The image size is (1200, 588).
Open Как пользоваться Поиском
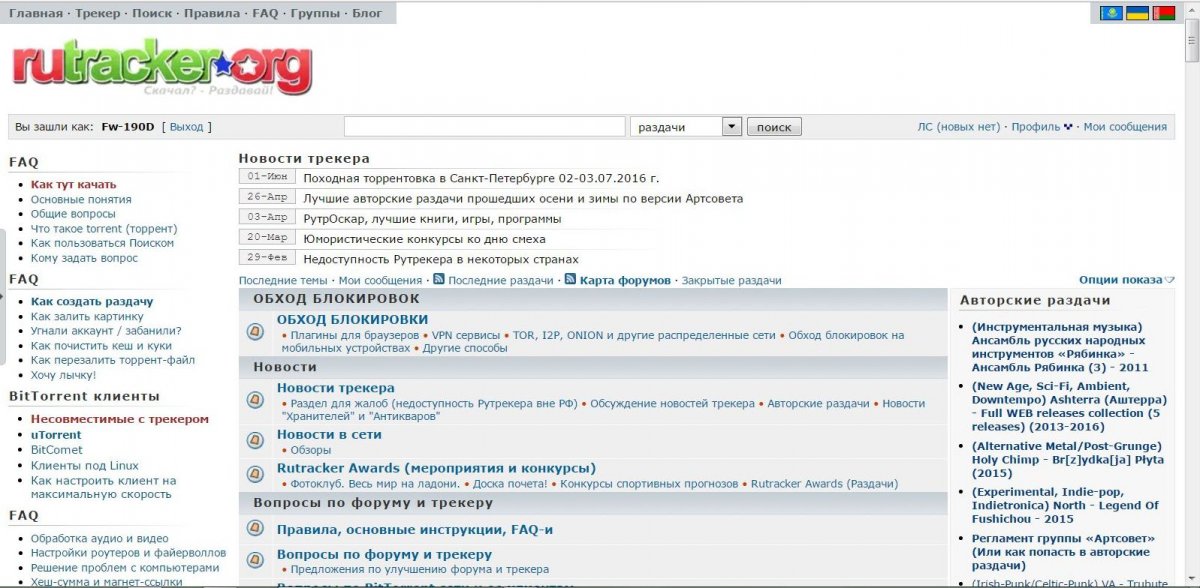tap(102, 243)
